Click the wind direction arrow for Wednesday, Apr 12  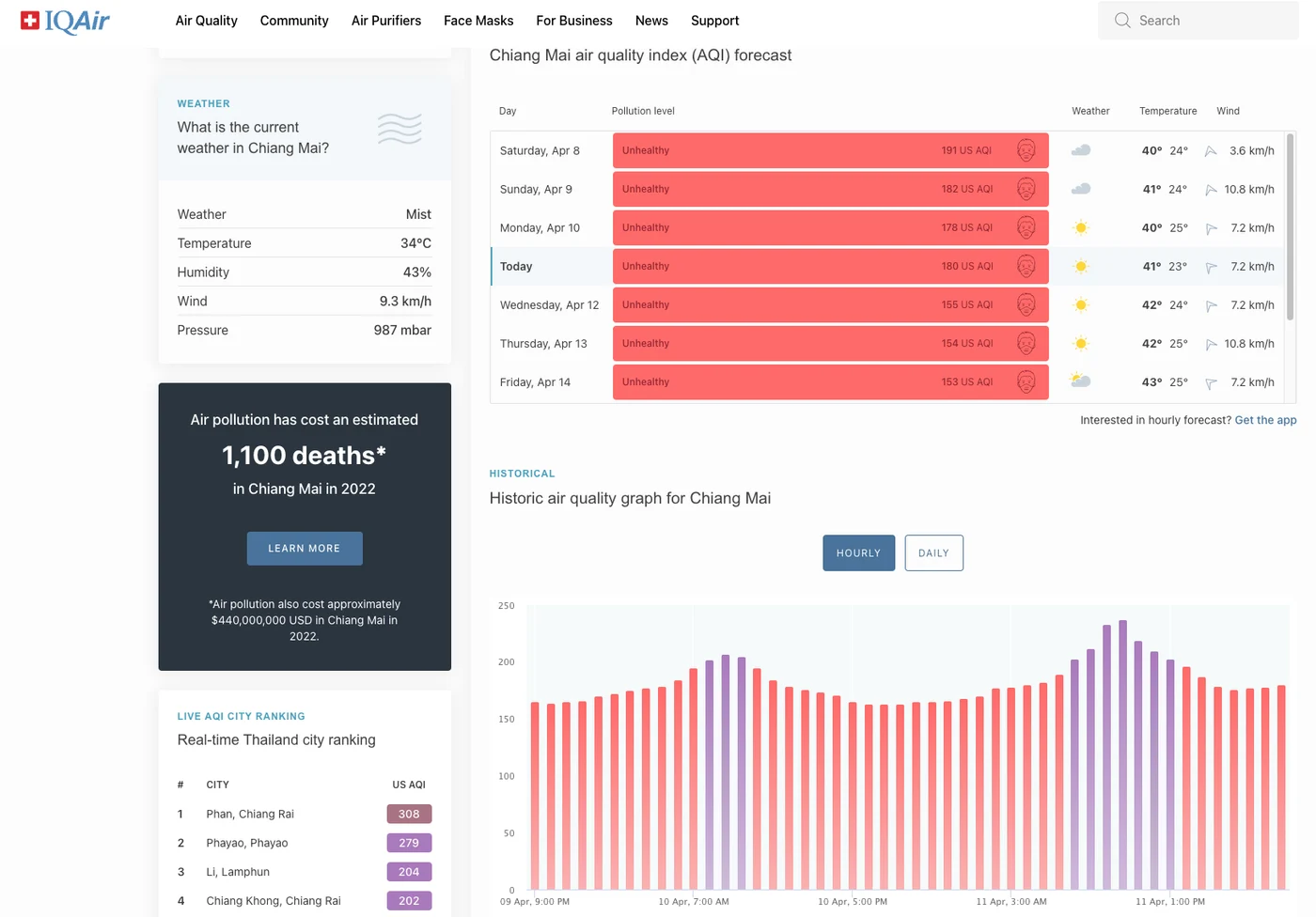click(x=1211, y=305)
